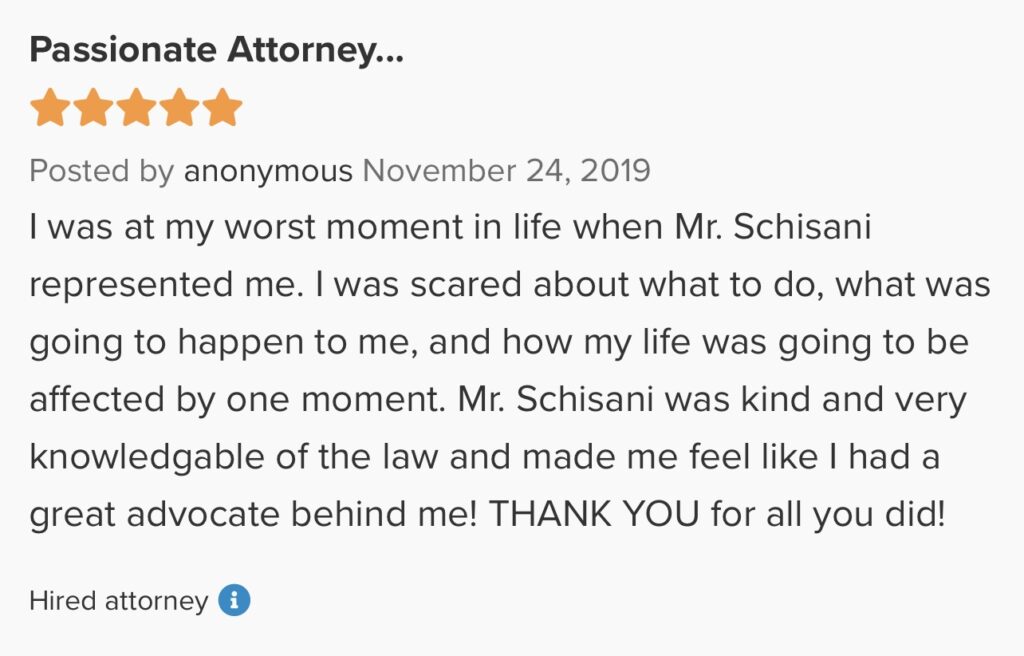Click the first star in the rating
This screenshot has height=656, width=1024.
(49, 108)
